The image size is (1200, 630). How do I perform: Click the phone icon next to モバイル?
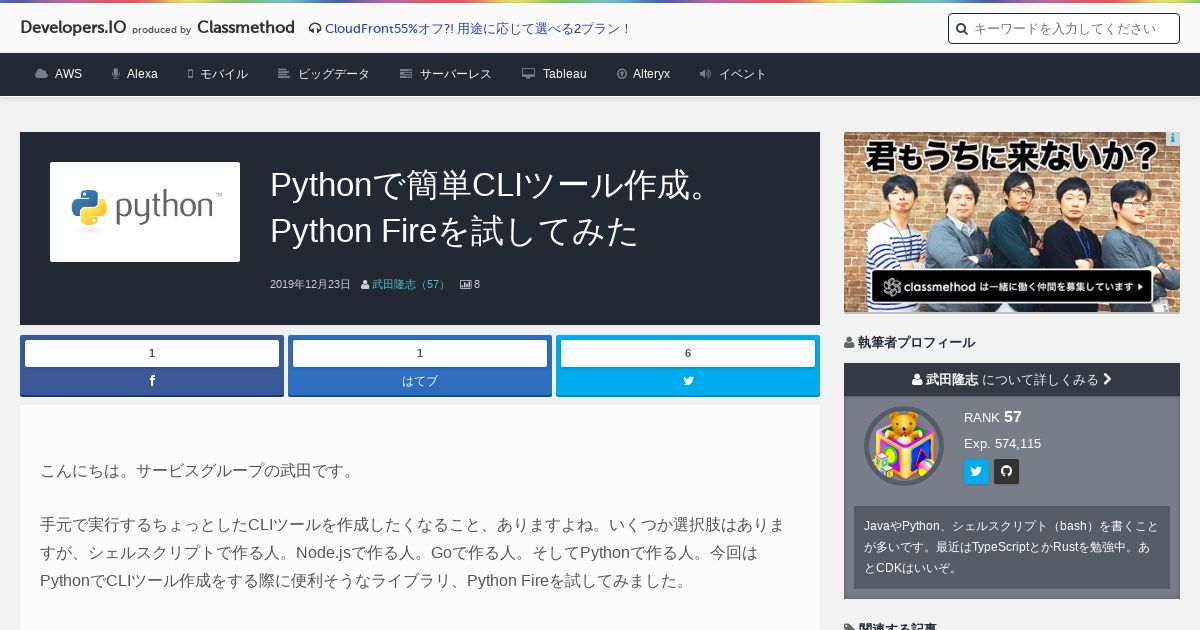(190, 74)
